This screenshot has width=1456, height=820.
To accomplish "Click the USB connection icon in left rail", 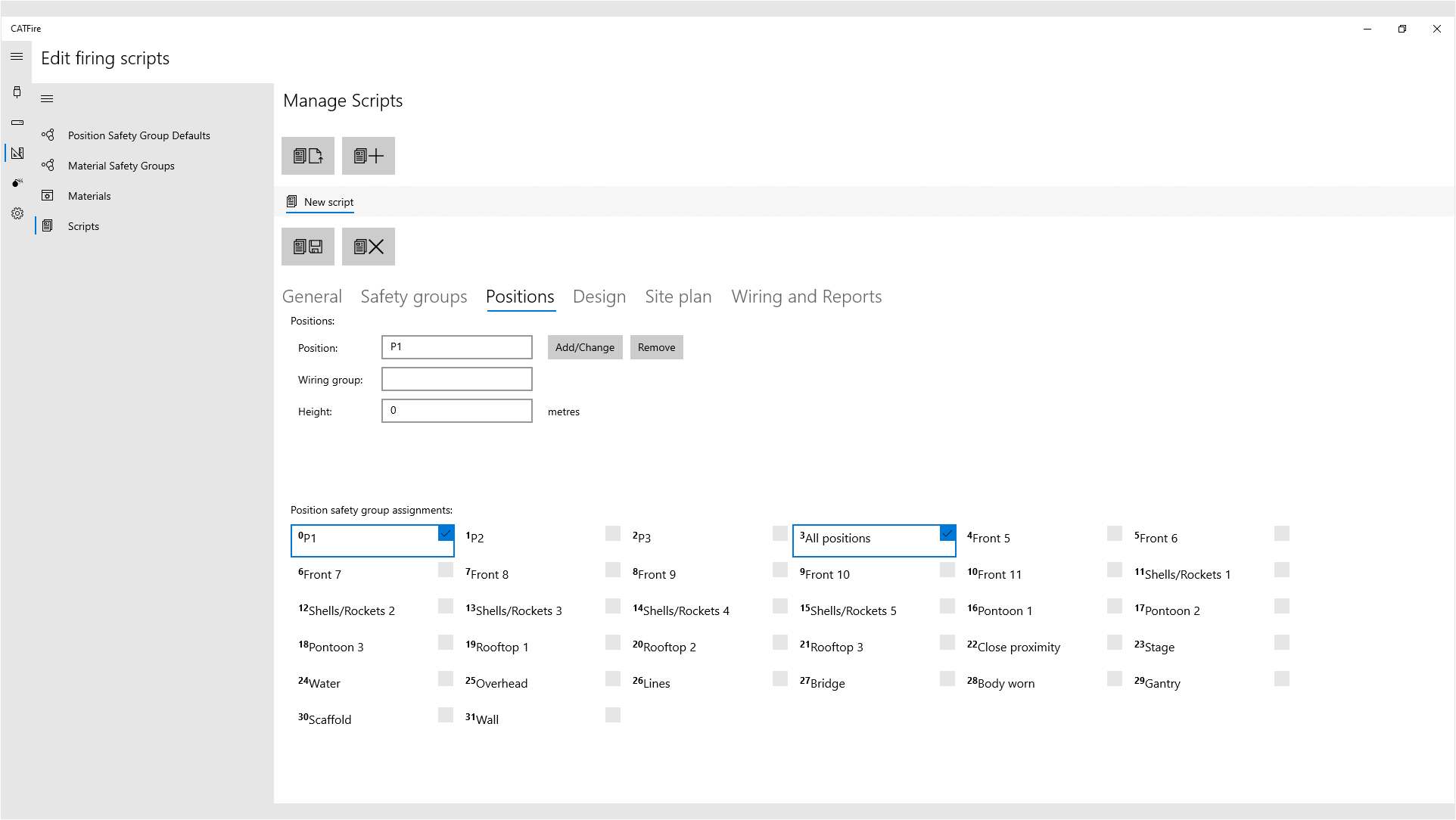I will [x=17, y=92].
